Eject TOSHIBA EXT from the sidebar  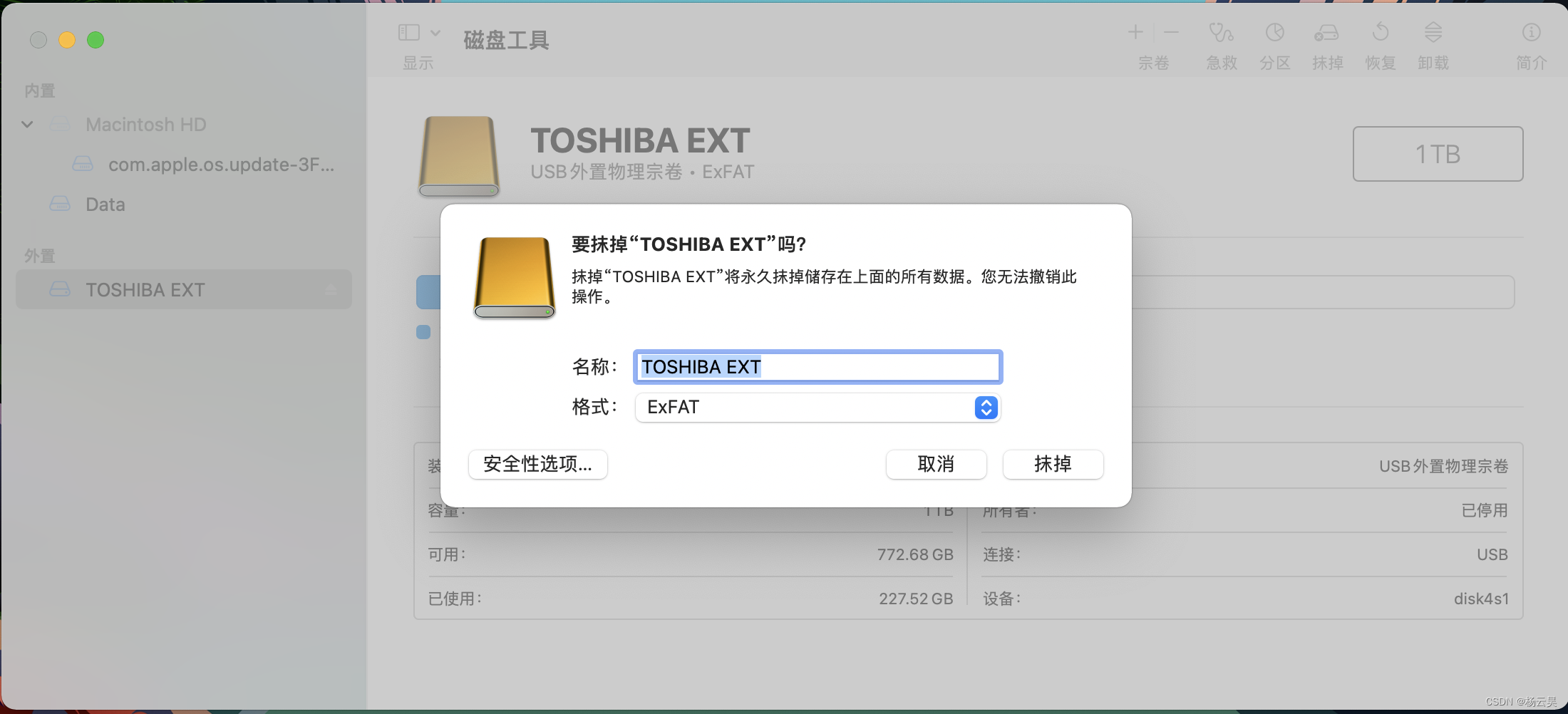point(330,290)
